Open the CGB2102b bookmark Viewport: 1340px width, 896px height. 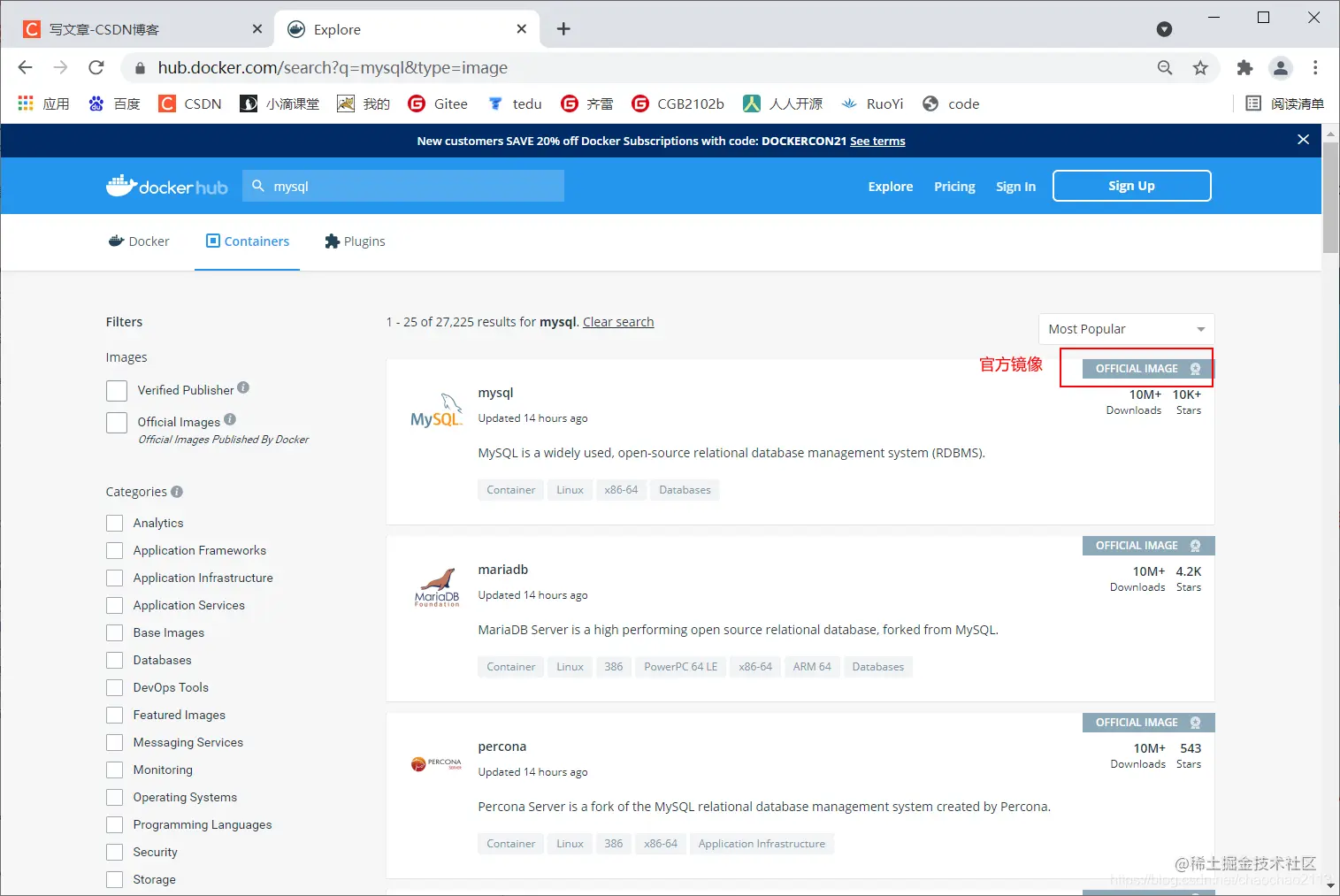point(678,103)
